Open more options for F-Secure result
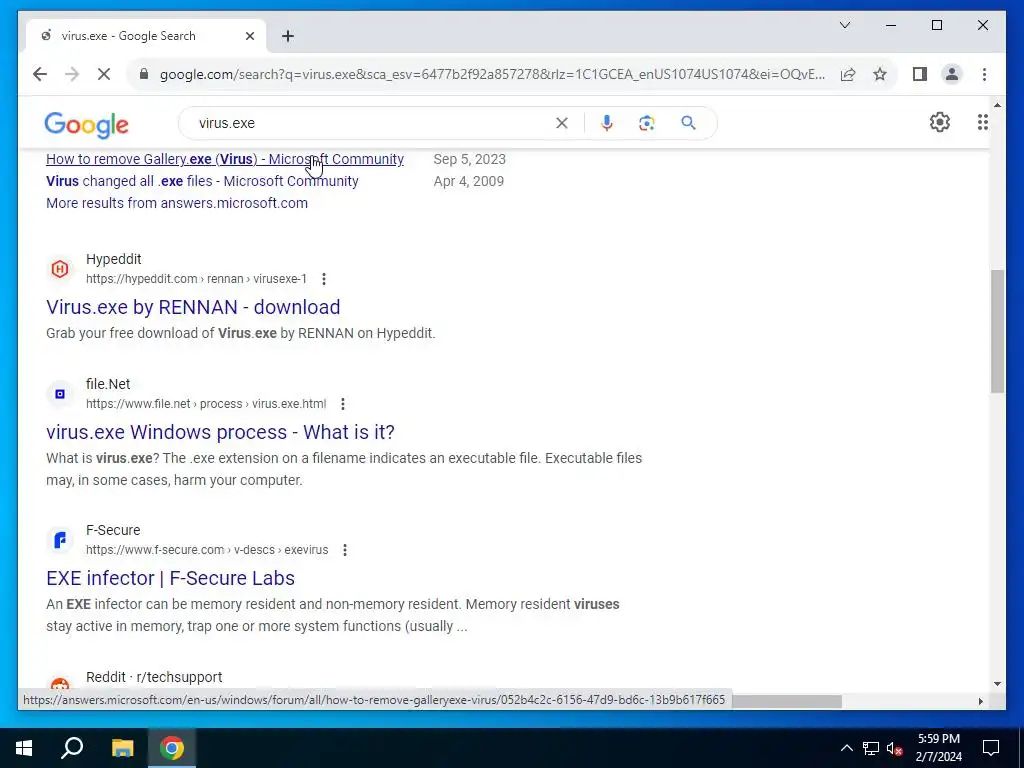This screenshot has width=1024, height=768. 345,551
